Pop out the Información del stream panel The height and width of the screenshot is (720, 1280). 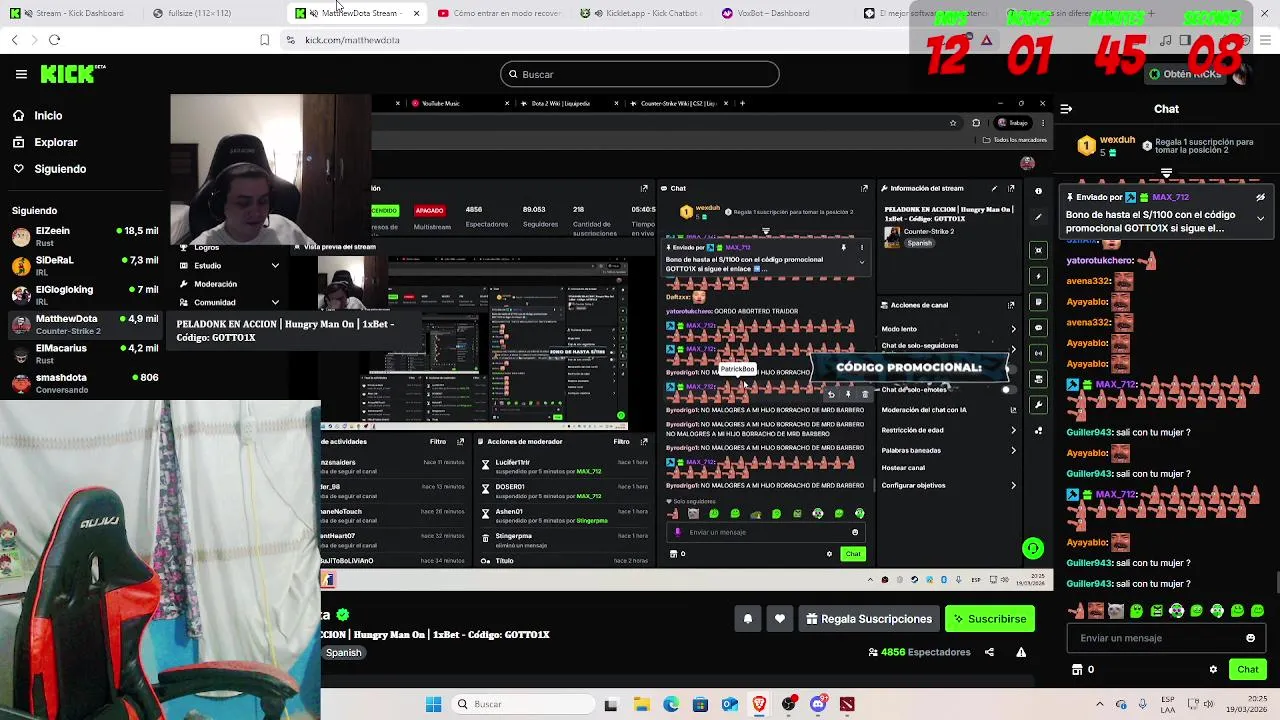click(1011, 188)
